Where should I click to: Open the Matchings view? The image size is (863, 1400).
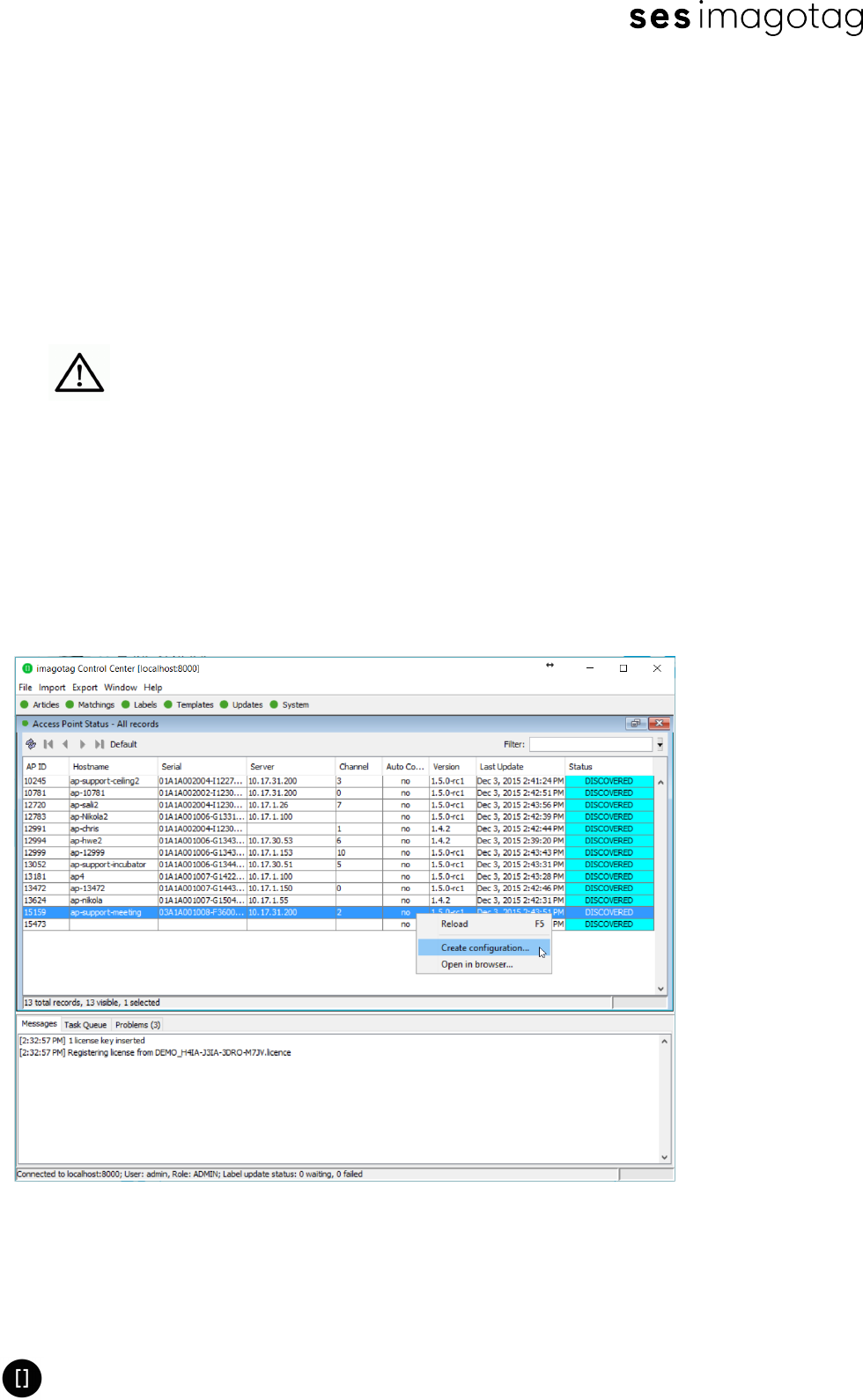[x=91, y=705]
